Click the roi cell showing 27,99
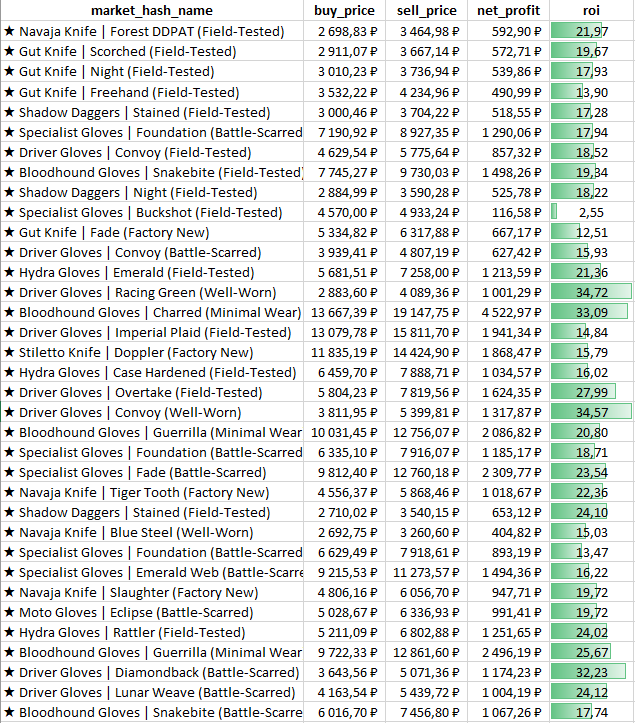635x723 pixels. [592, 392]
